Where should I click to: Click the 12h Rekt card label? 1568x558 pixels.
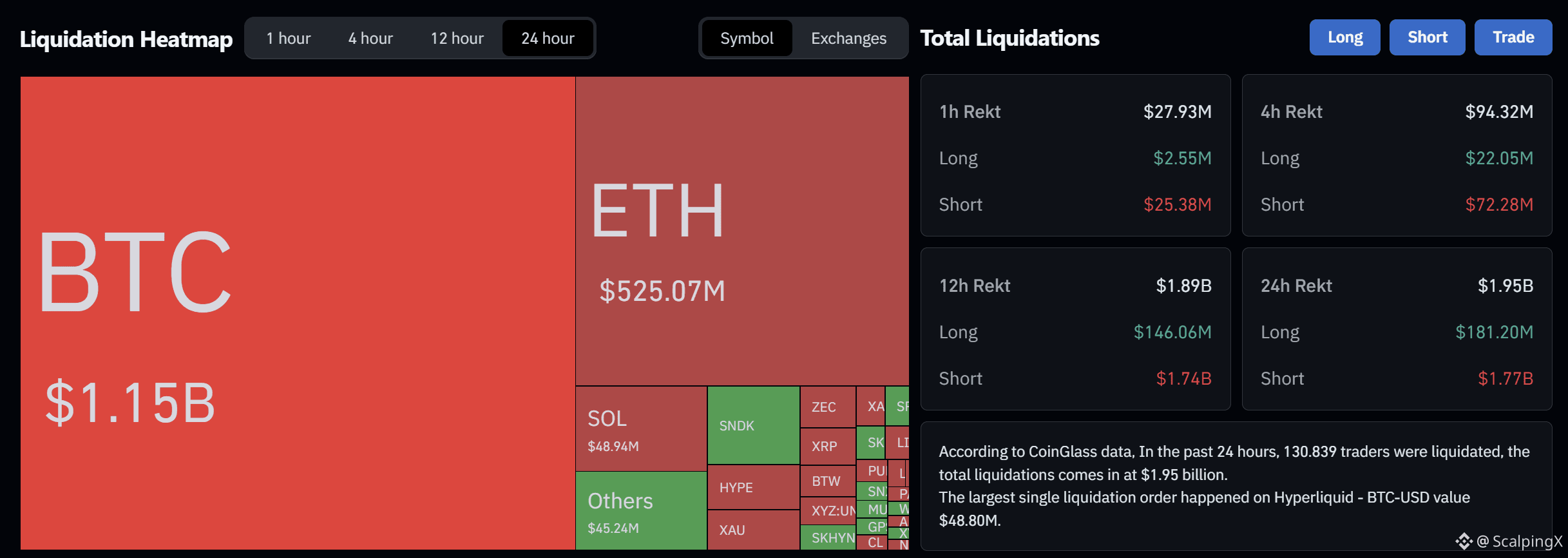[x=974, y=286]
